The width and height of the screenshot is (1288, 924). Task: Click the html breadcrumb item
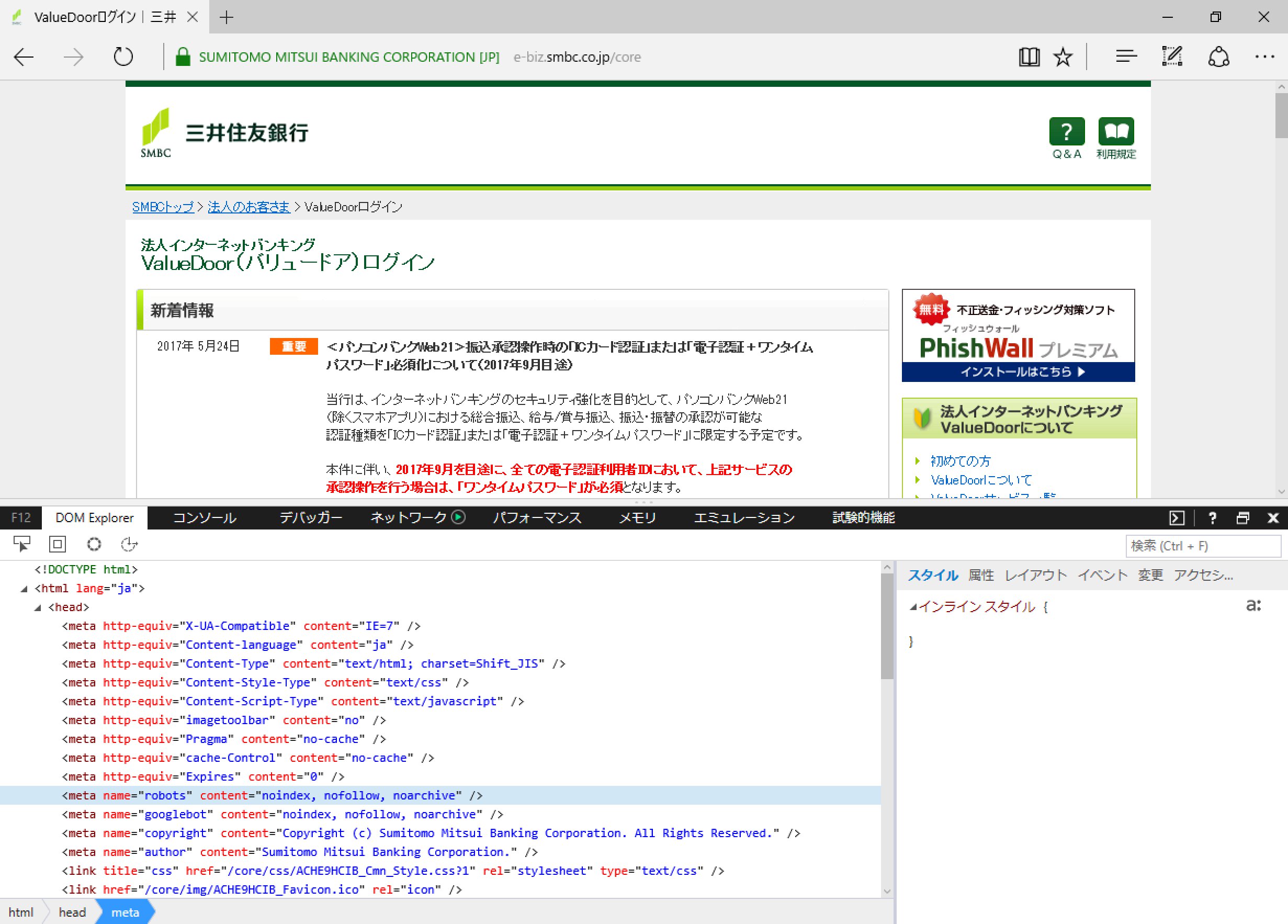click(x=21, y=911)
